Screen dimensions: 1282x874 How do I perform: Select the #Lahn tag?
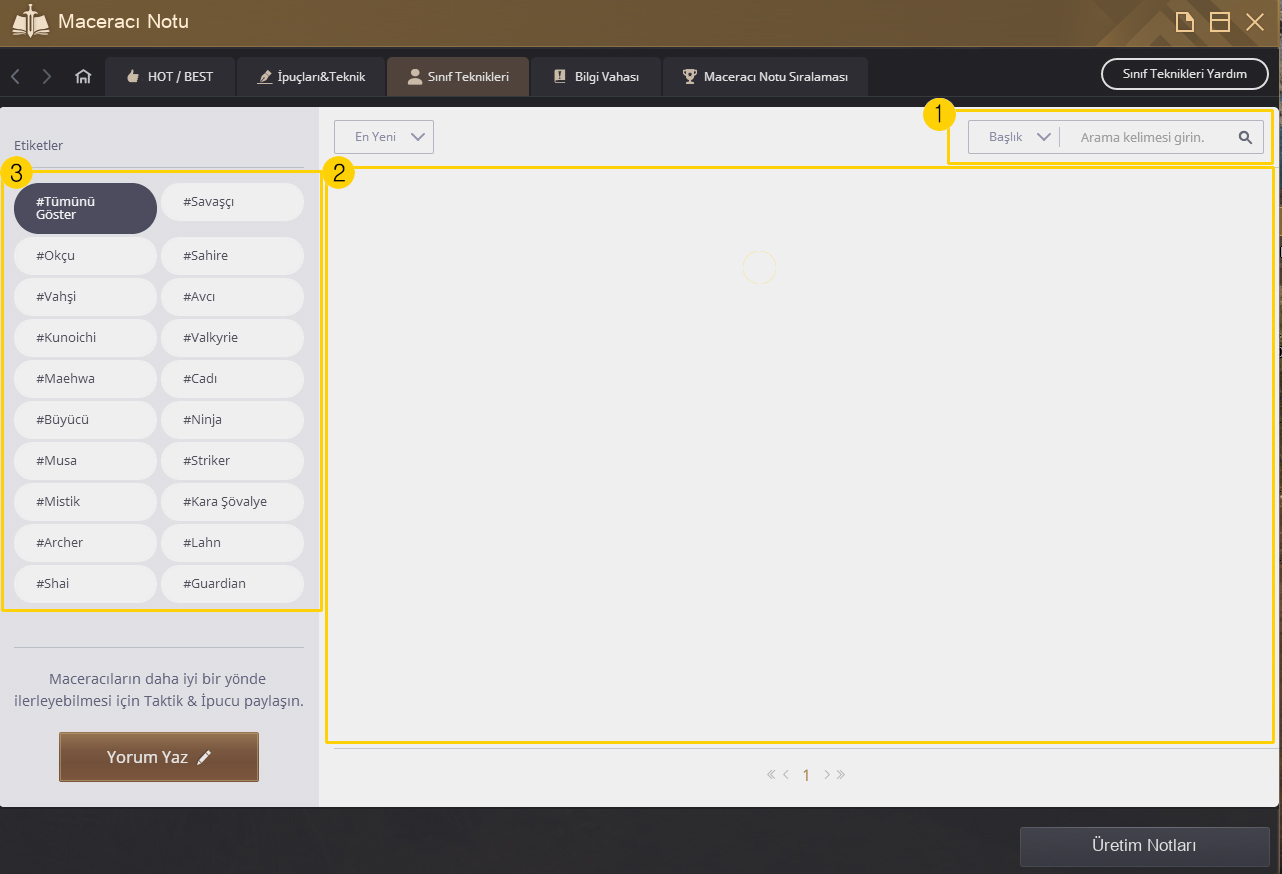coord(232,543)
